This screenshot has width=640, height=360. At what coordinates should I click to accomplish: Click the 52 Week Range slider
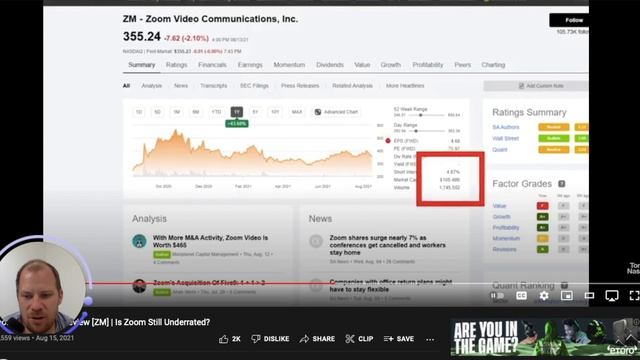pos(427,115)
